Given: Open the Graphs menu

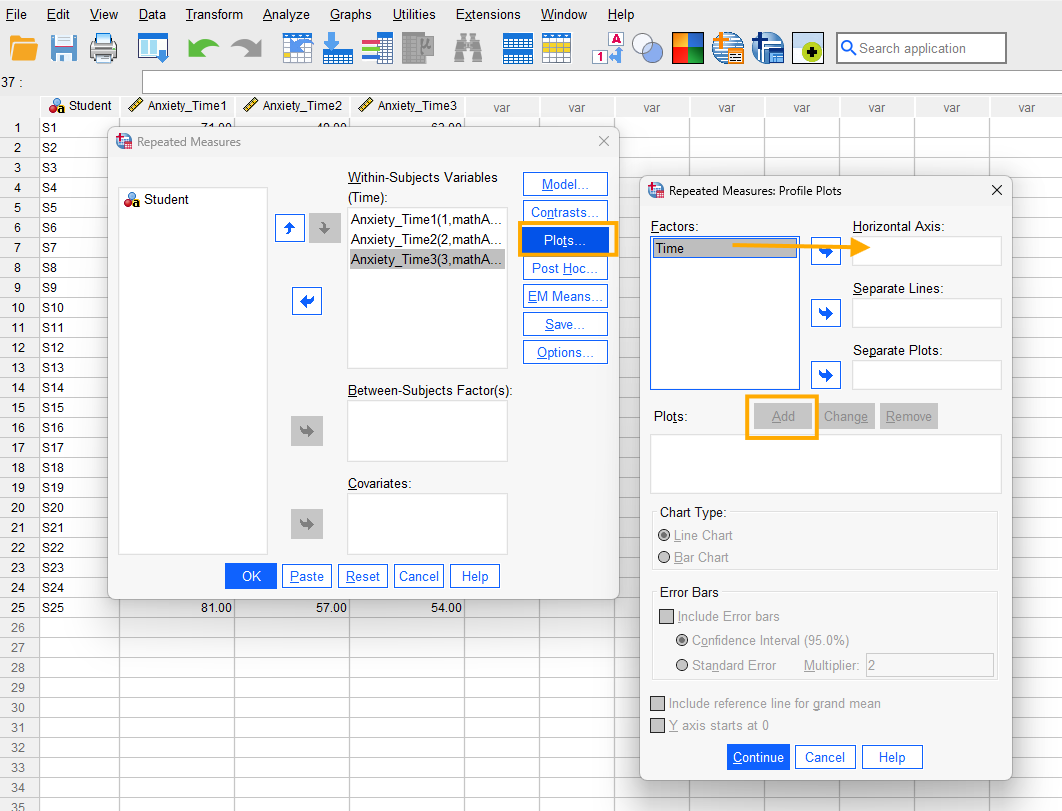Looking at the screenshot, I should (x=350, y=14).
